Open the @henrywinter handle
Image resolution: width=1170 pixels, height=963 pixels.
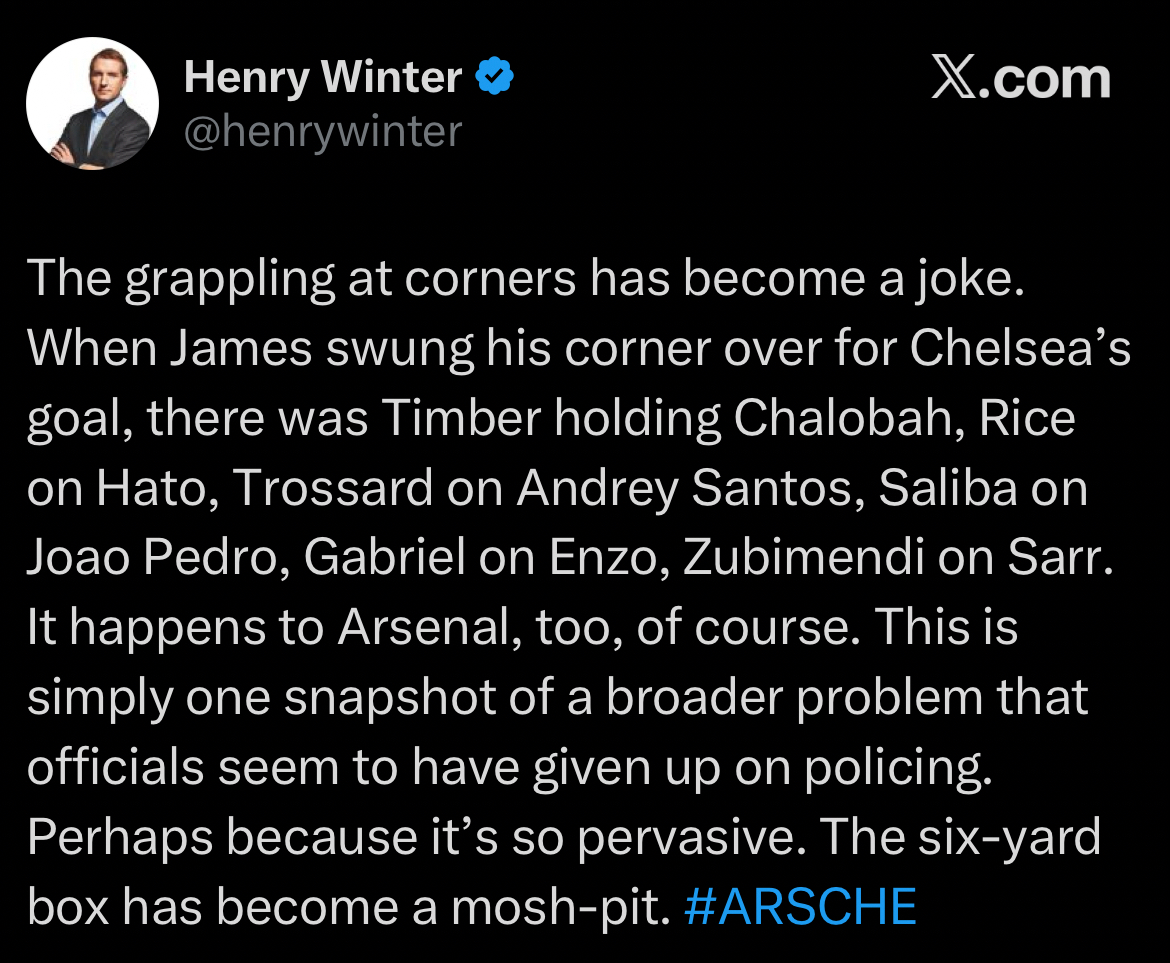323,130
